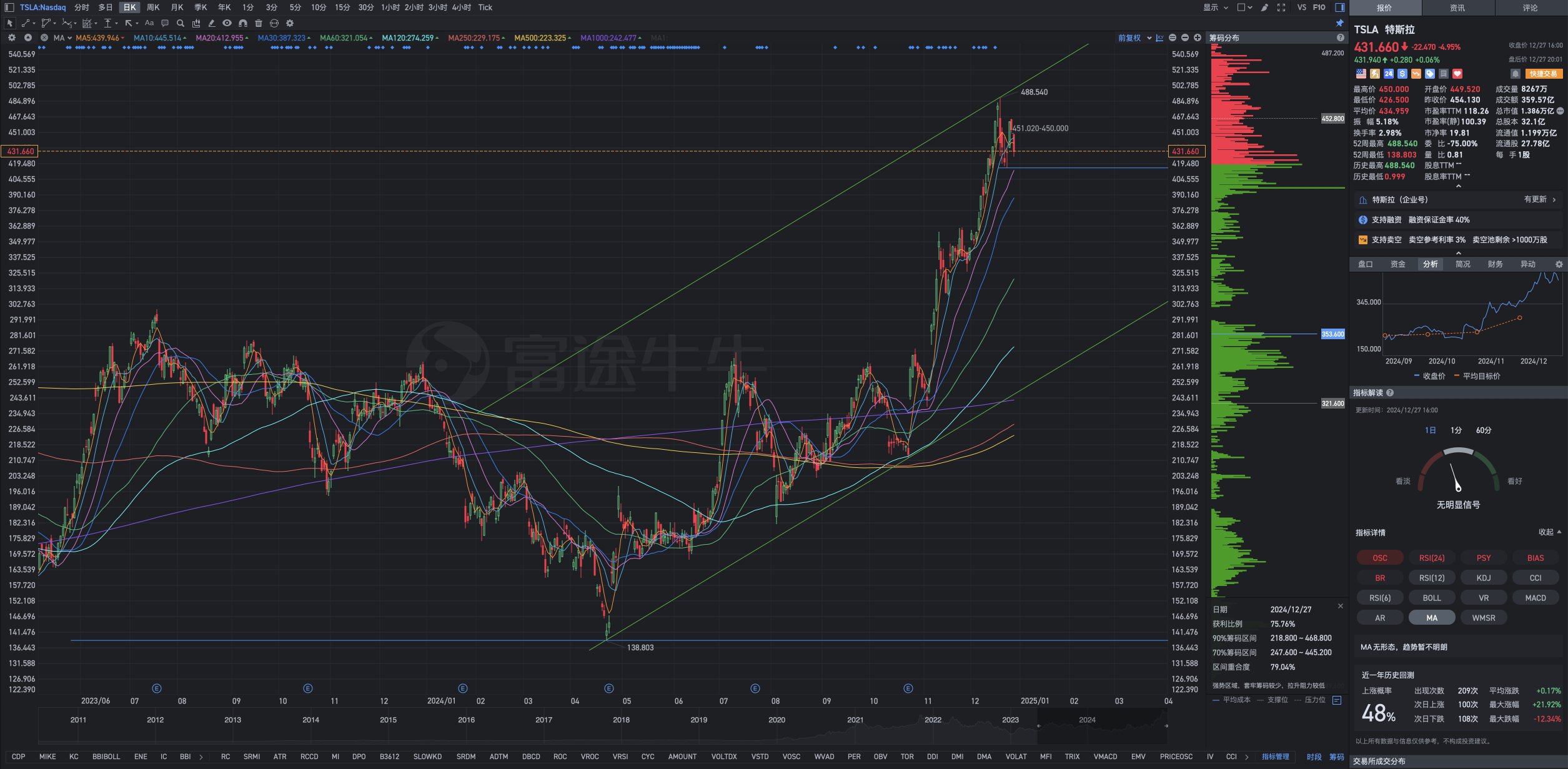This screenshot has width=1568, height=769.
Task: Delete drawings with the trash icon
Action: pos(259,23)
